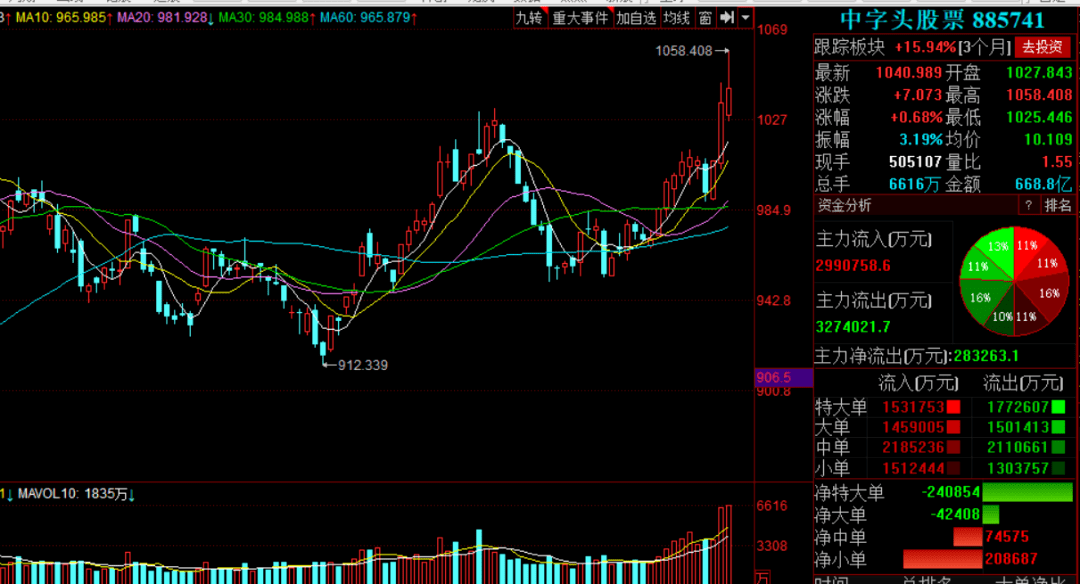The height and width of the screenshot is (584, 1080).
Task: Click the latest price 1040.989 value
Action: (x=908, y=72)
